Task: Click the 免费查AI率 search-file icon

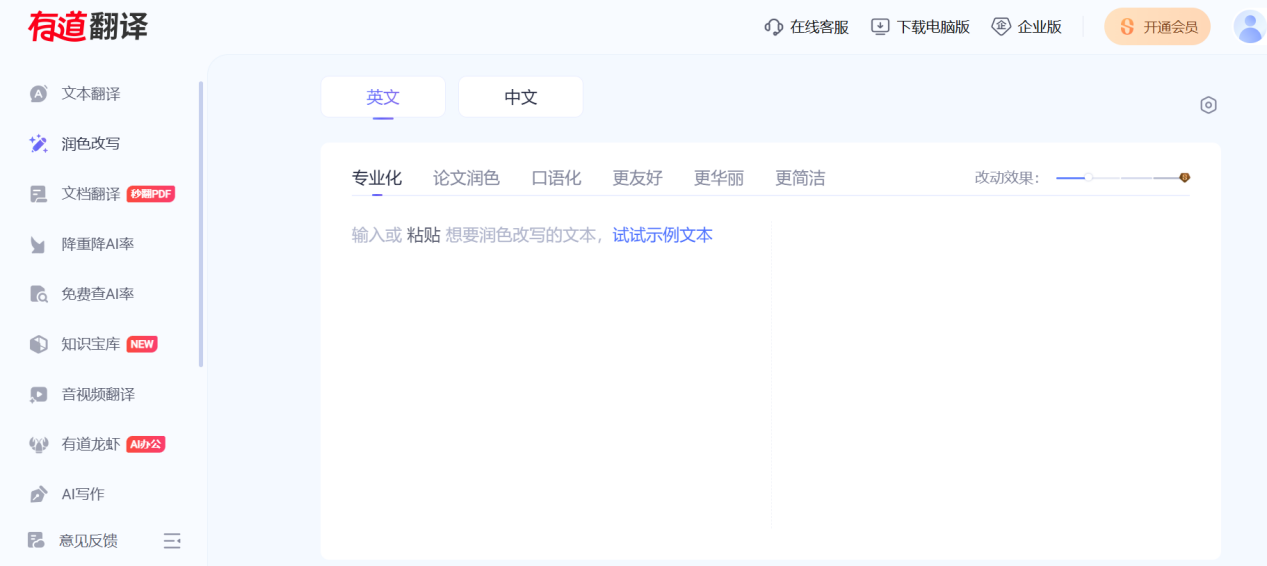Action: 39,294
